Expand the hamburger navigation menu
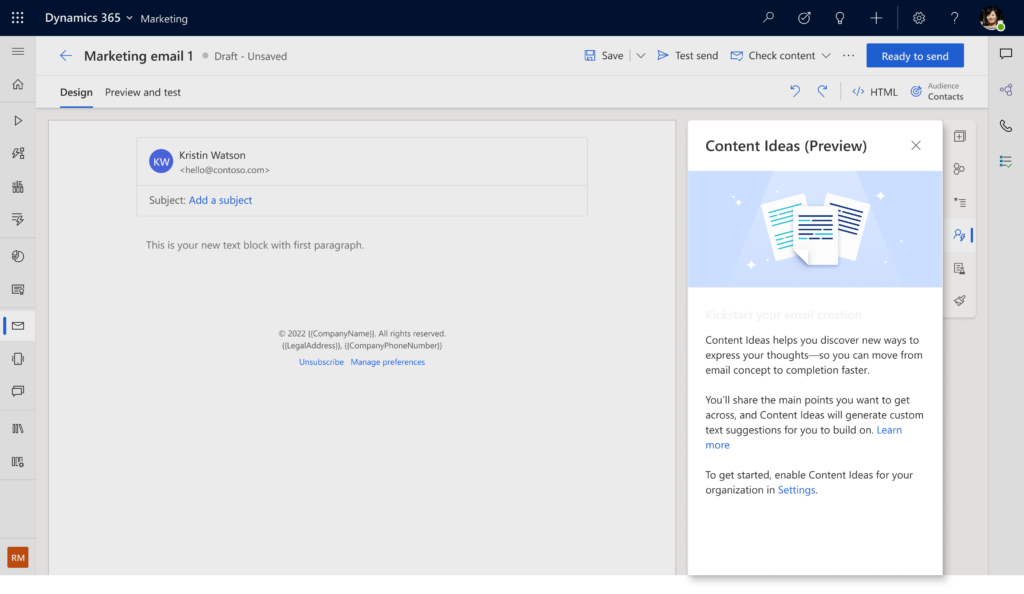This screenshot has height=594, width=1024. click(17, 51)
